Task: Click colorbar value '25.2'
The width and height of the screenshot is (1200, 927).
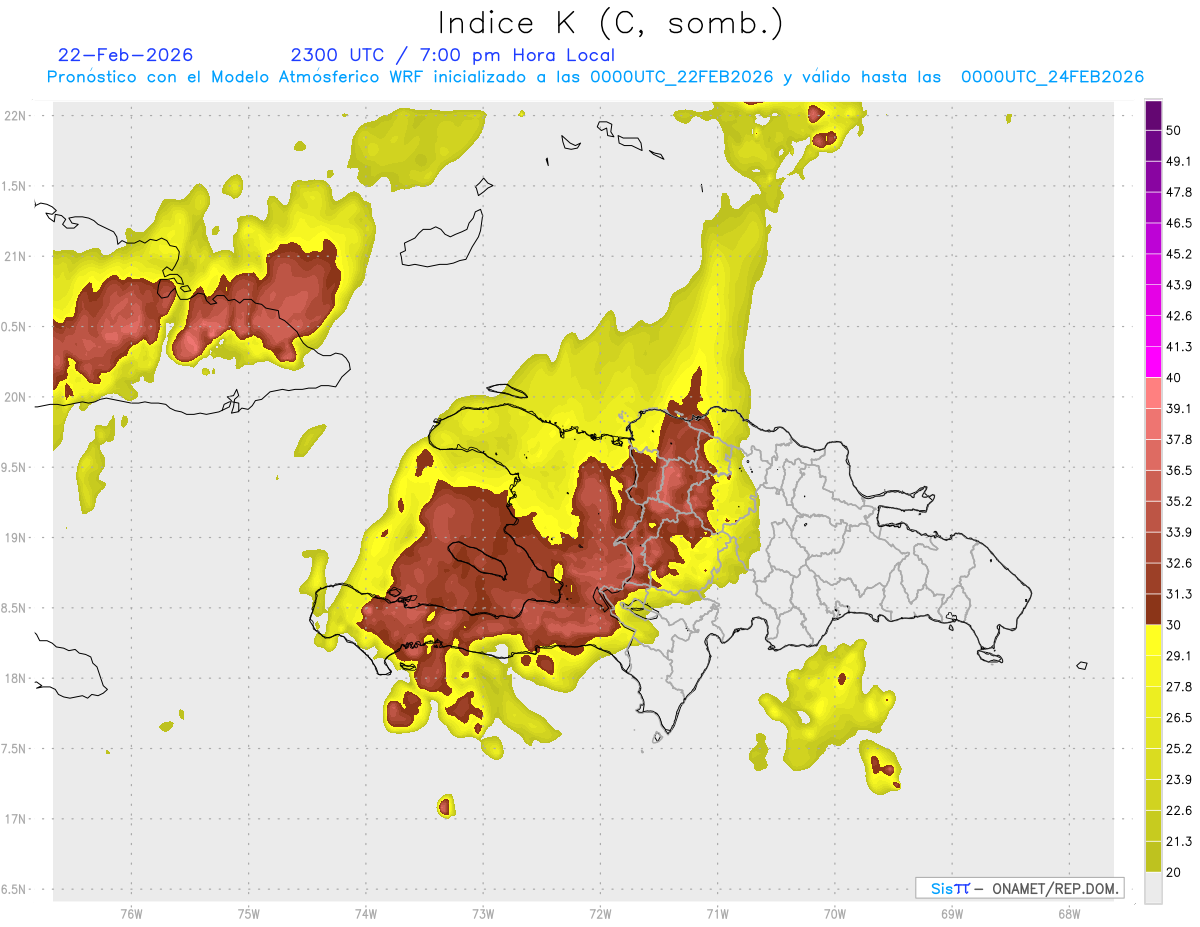Action: click(x=1178, y=749)
